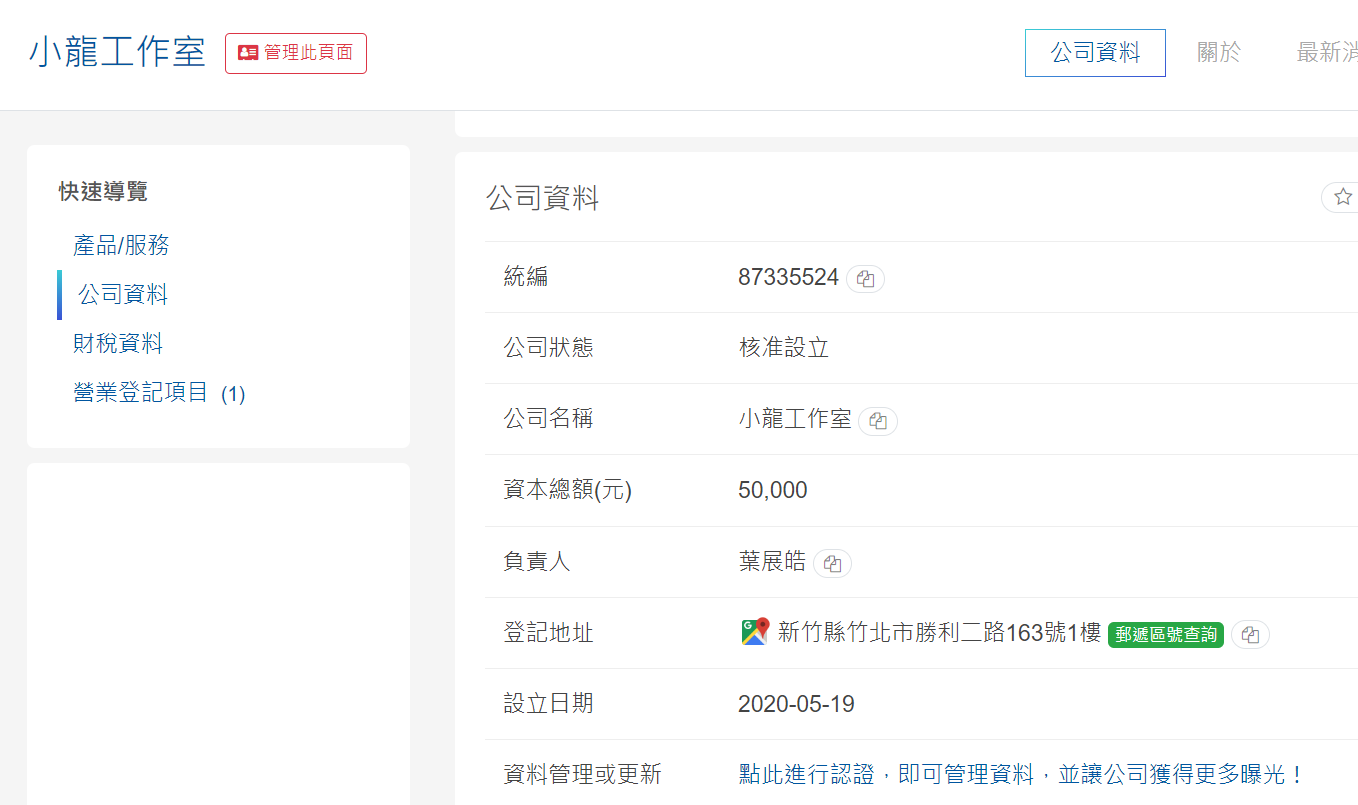The image size is (1358, 805).
Task: Open Google Maps icon beside address
Action: (755, 632)
